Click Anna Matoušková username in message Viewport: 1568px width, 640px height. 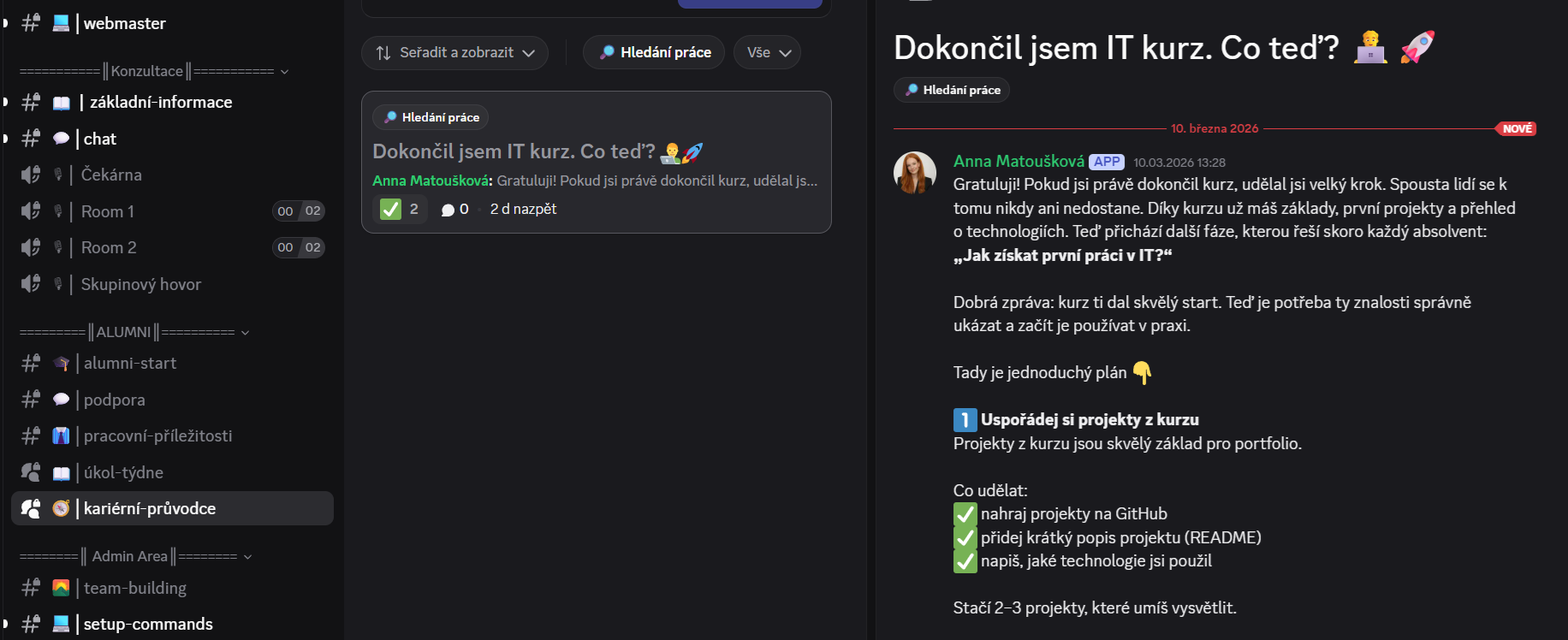[1019, 162]
